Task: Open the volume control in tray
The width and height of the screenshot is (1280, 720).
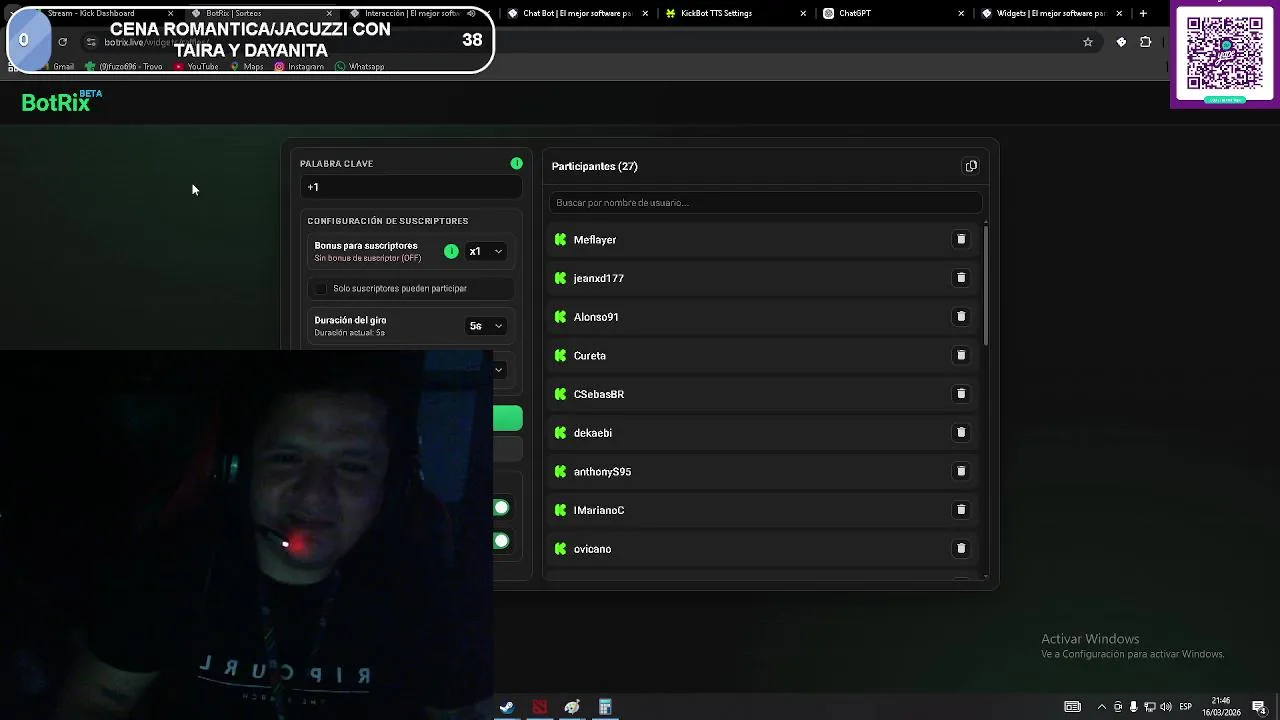Action: [x=1166, y=707]
